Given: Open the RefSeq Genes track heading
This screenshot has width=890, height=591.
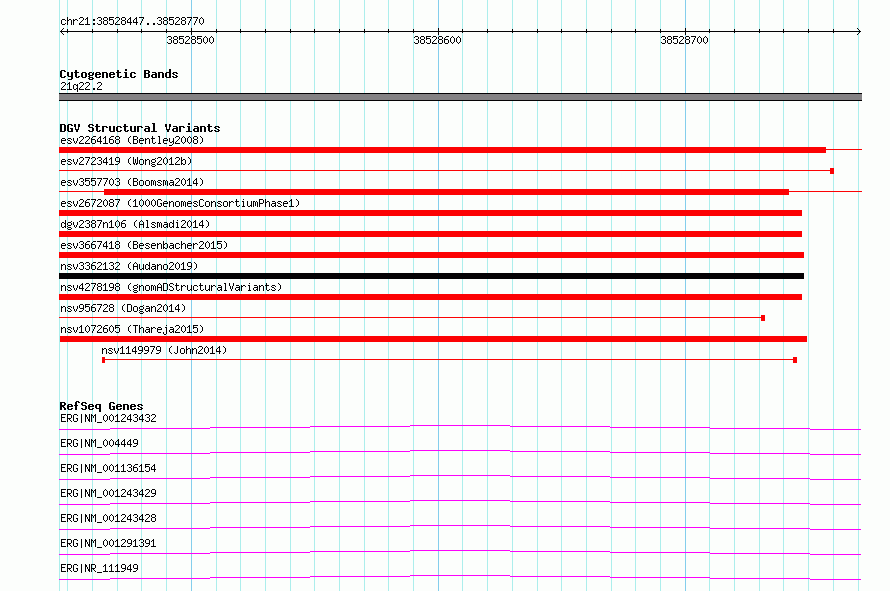Looking at the screenshot, I should (x=101, y=406).
